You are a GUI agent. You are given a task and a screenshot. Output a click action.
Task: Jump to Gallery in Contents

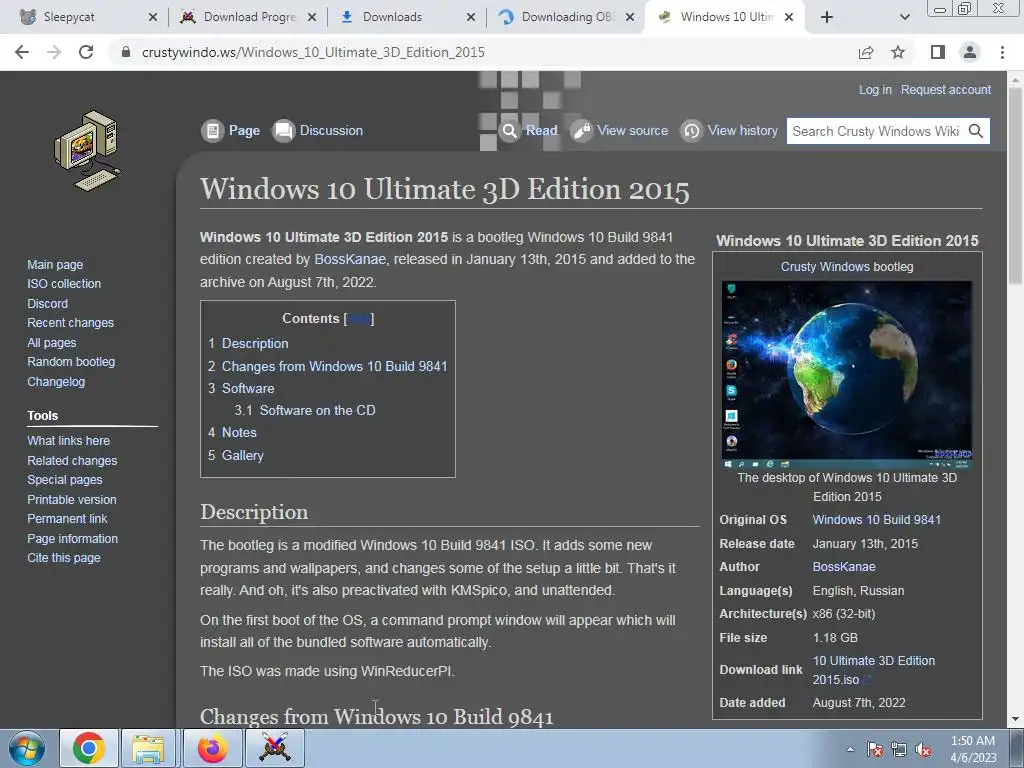(x=242, y=455)
